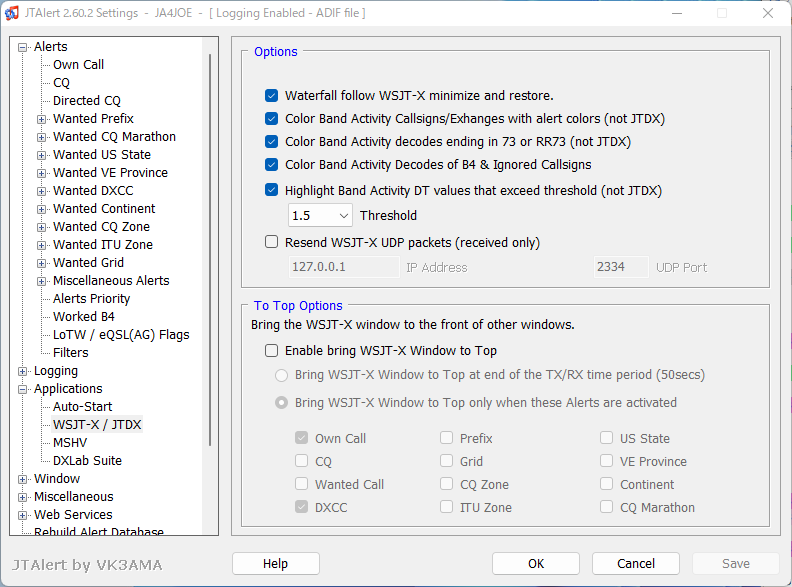This screenshot has height=587, width=792.
Task: Select Own Call in the settings tree
Action: pyautogui.click(x=78, y=65)
